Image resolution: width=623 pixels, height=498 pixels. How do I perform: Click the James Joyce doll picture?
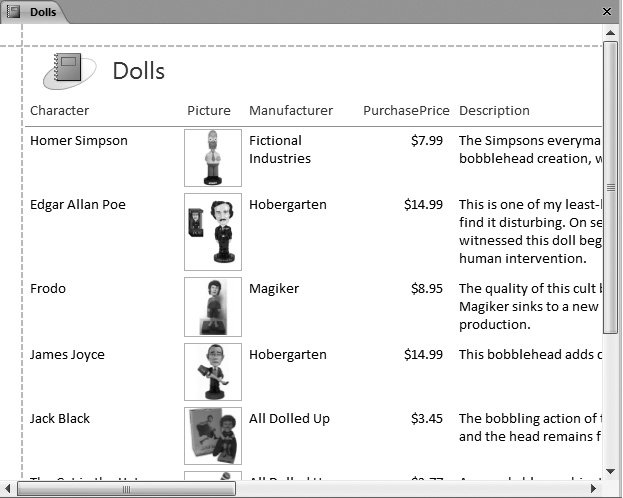[212, 371]
